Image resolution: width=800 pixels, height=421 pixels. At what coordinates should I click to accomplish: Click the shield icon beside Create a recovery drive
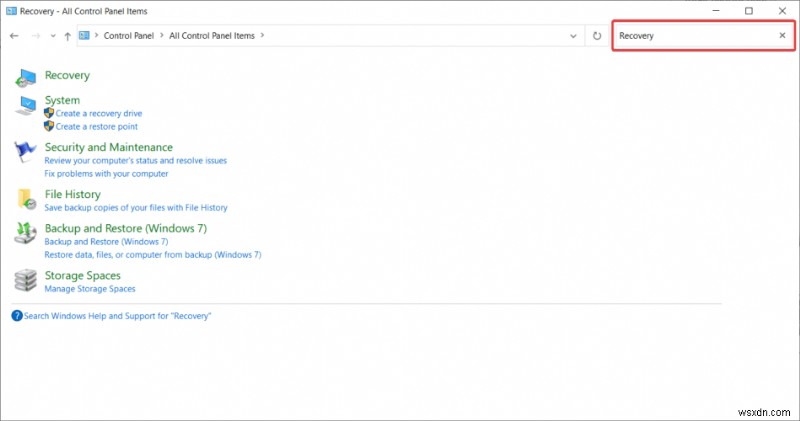click(49, 113)
